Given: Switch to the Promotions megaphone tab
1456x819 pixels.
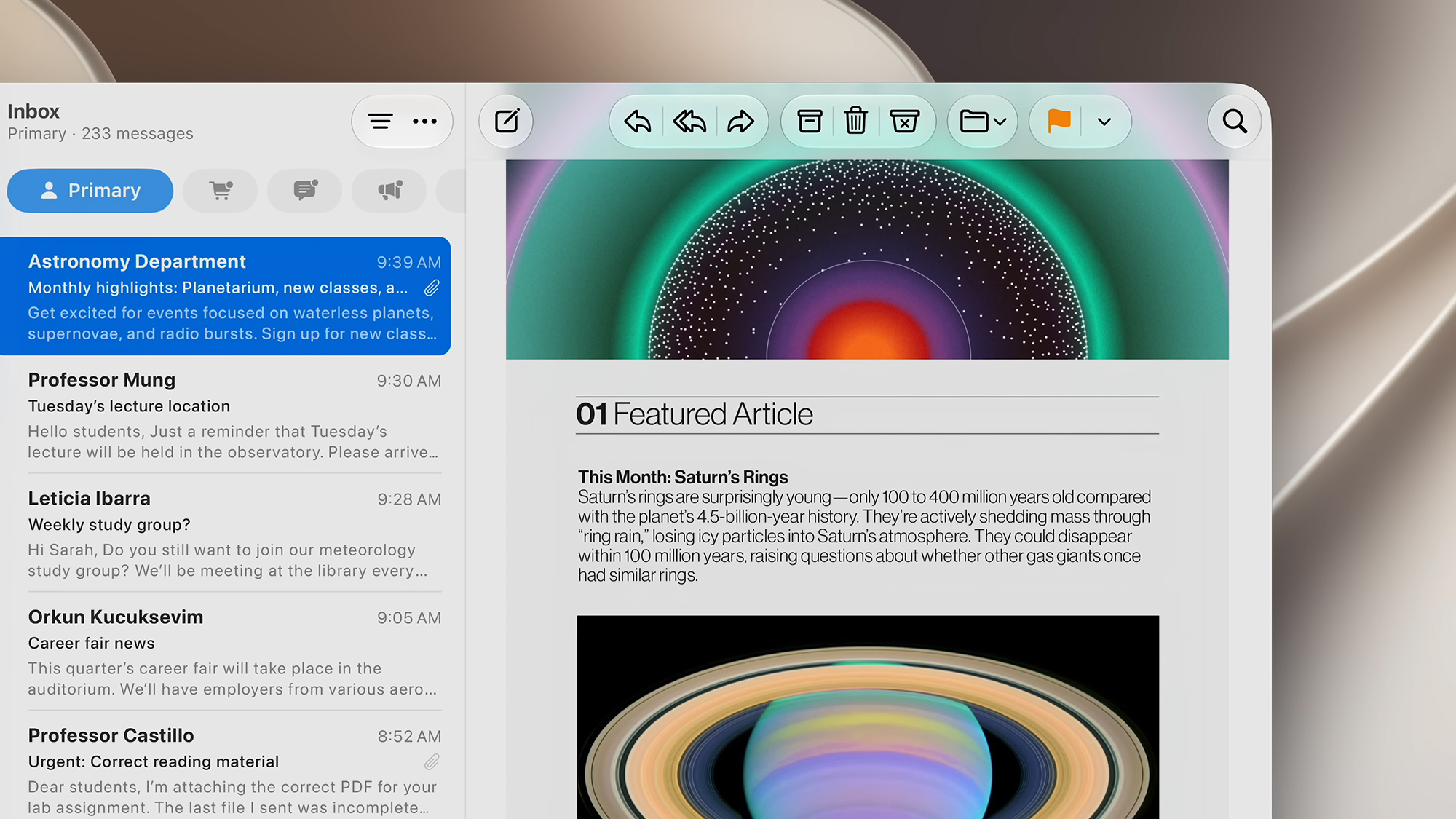Looking at the screenshot, I should 389,191.
